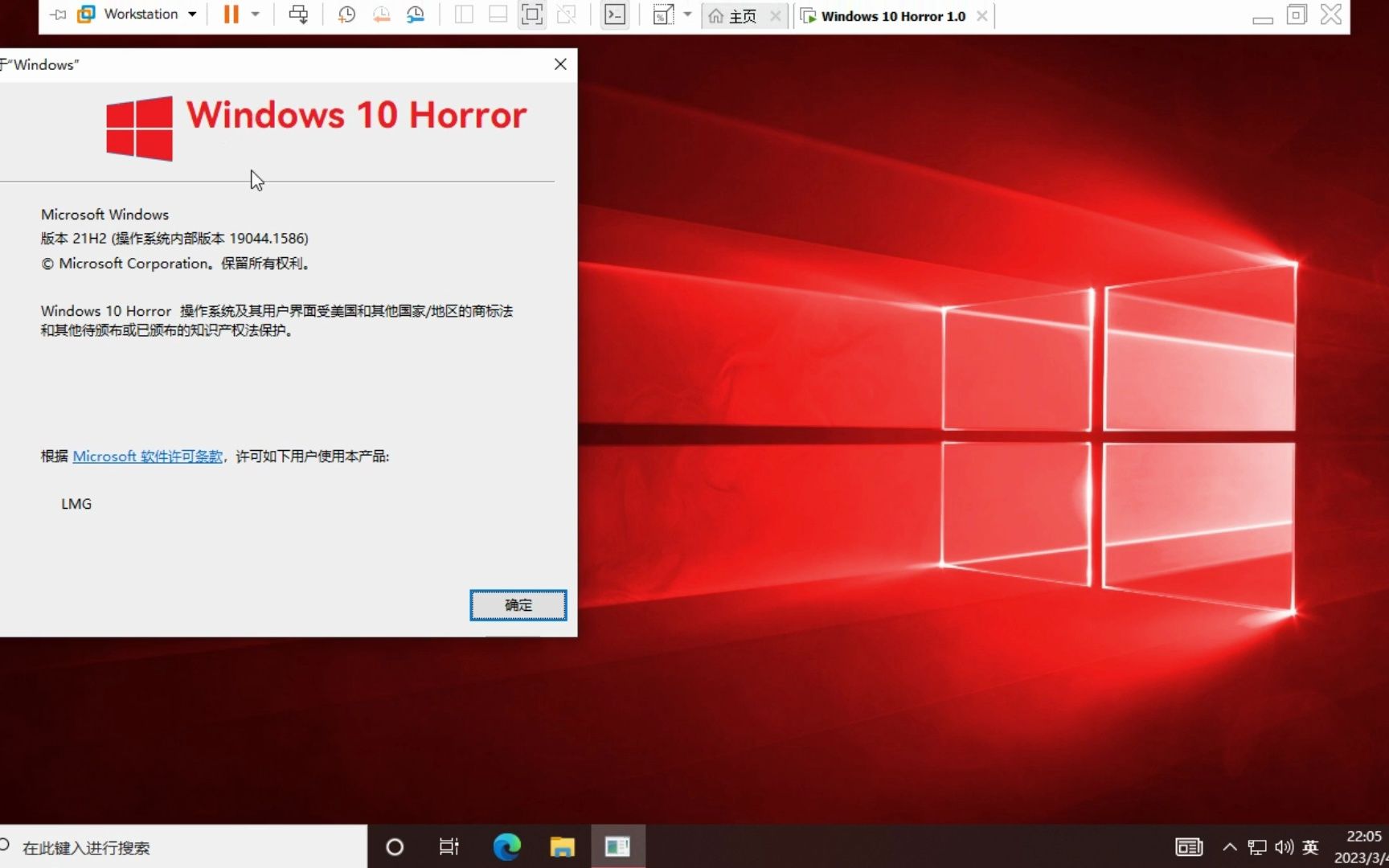Open the Microsoft 软件许可条款 link
Viewport: 1389px width, 868px height.
tap(147, 456)
